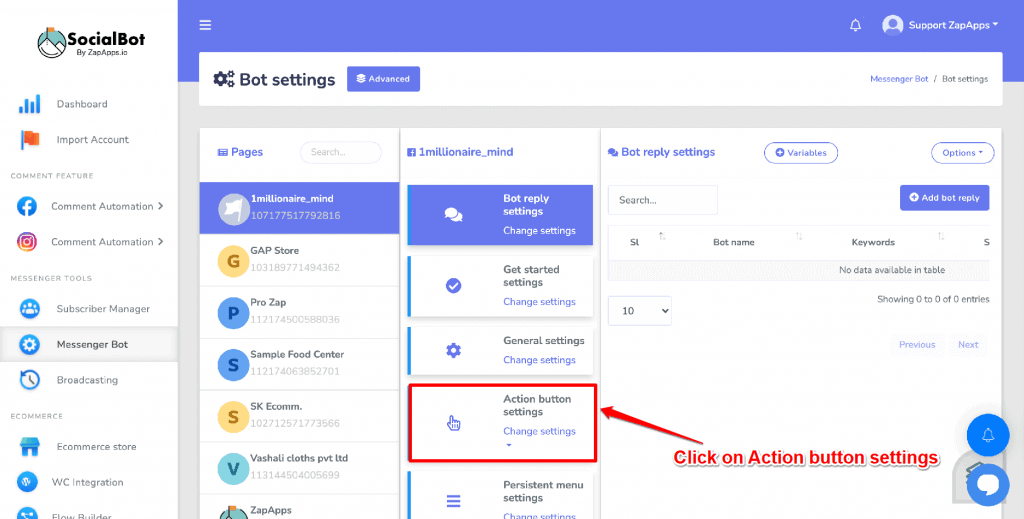Expand Facebook Comment Automation submenu arrow
The height and width of the screenshot is (519, 1024).
pyautogui.click(x=161, y=206)
